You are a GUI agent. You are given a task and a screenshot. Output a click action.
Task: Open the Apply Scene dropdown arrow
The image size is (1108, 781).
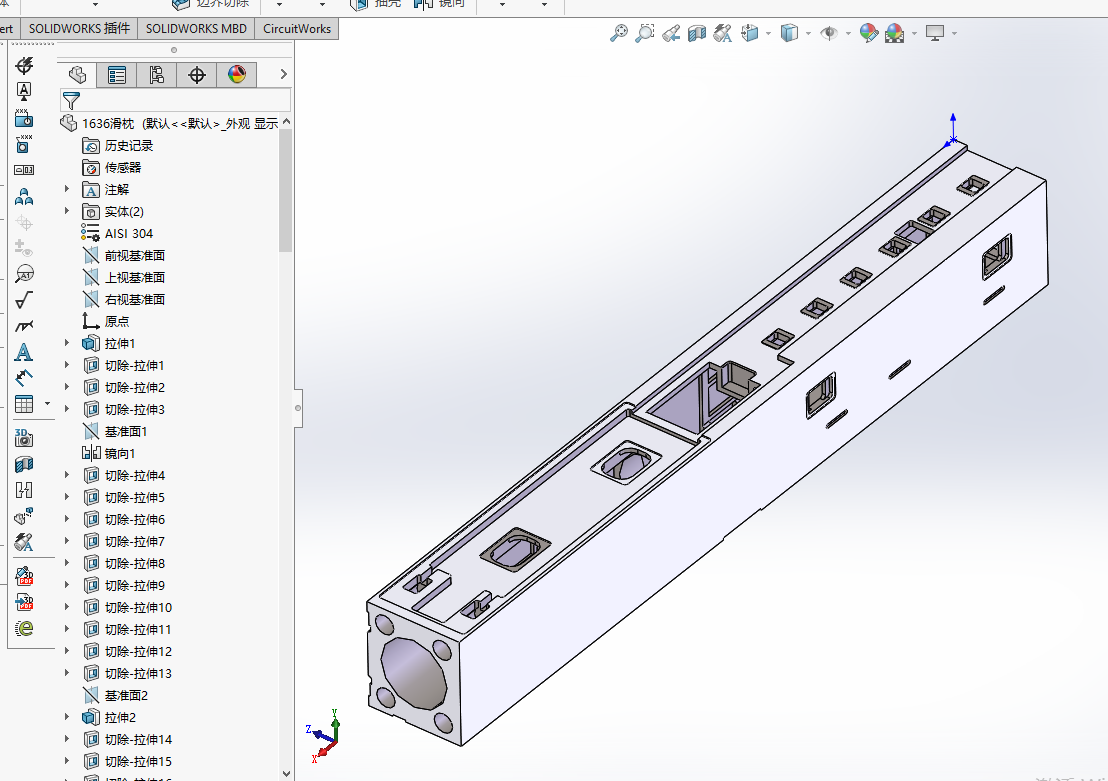[x=914, y=33]
